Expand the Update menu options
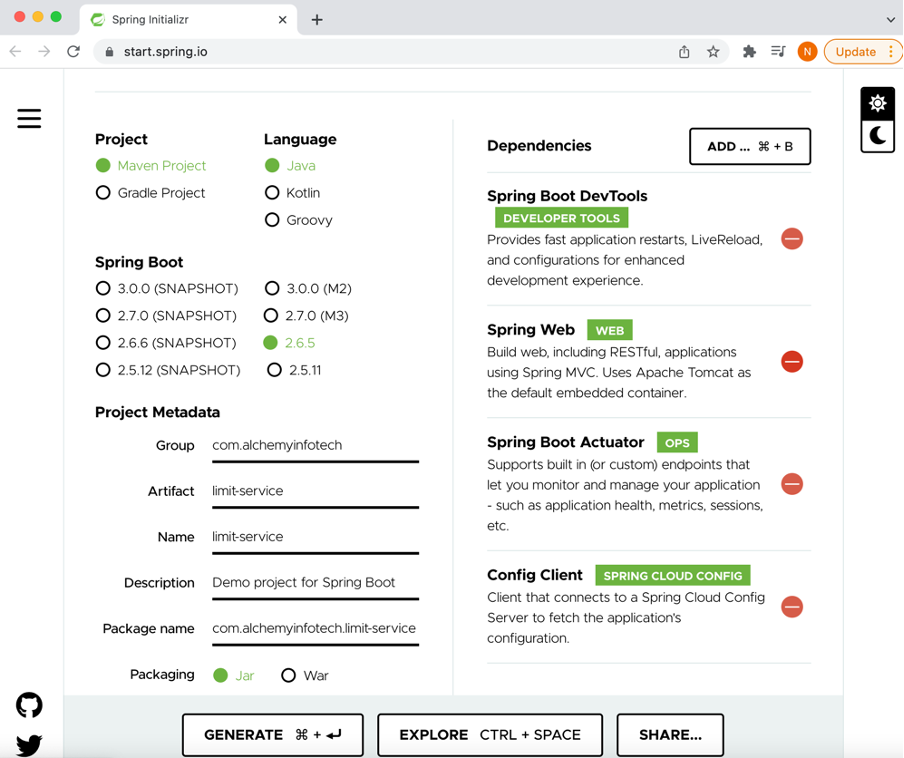The image size is (904, 758). coord(893,51)
